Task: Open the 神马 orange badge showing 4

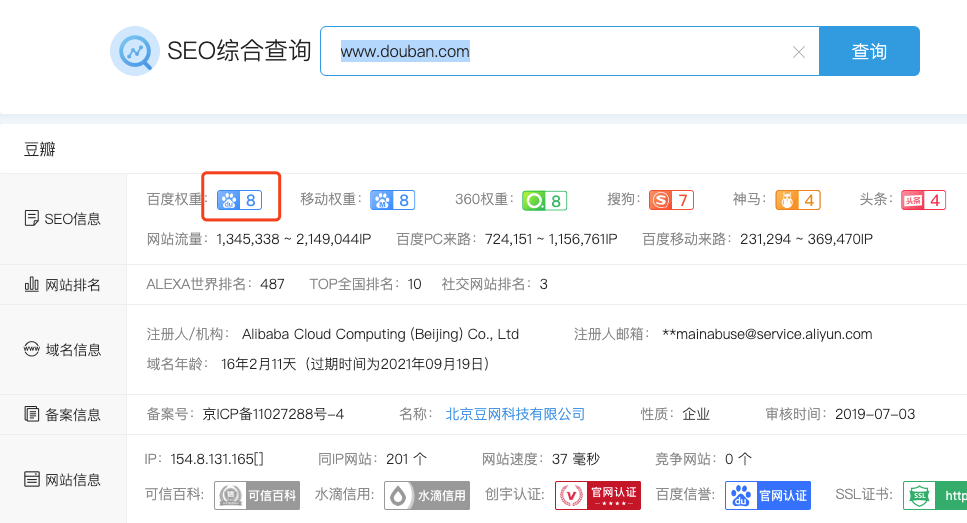Action: click(798, 200)
